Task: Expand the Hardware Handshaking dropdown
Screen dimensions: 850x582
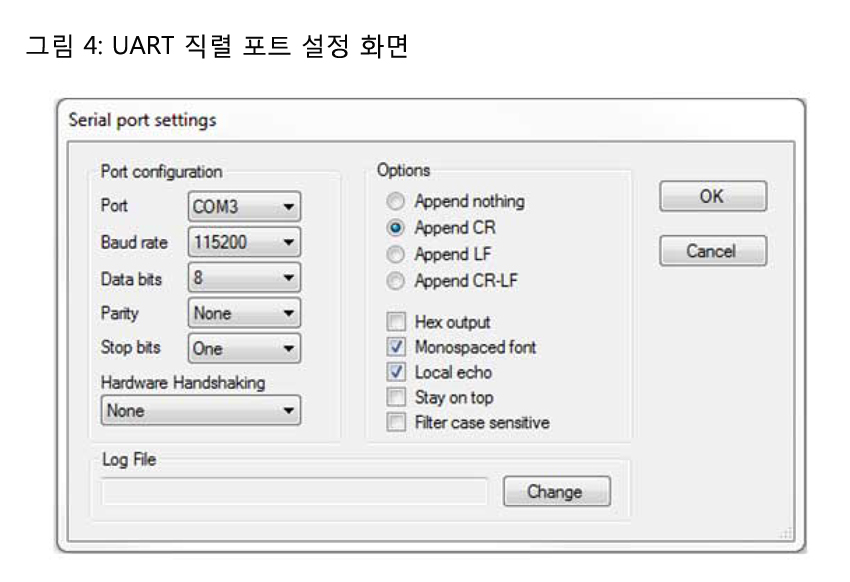Action: pos(201,410)
